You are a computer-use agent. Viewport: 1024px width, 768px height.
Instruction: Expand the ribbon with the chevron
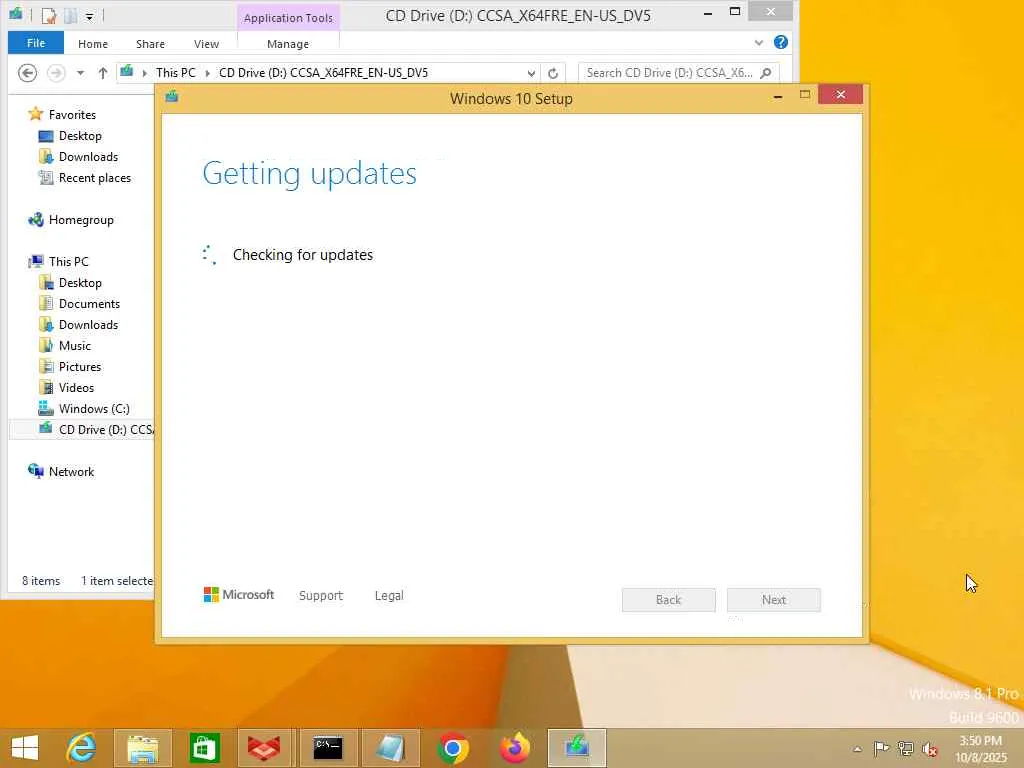click(758, 42)
